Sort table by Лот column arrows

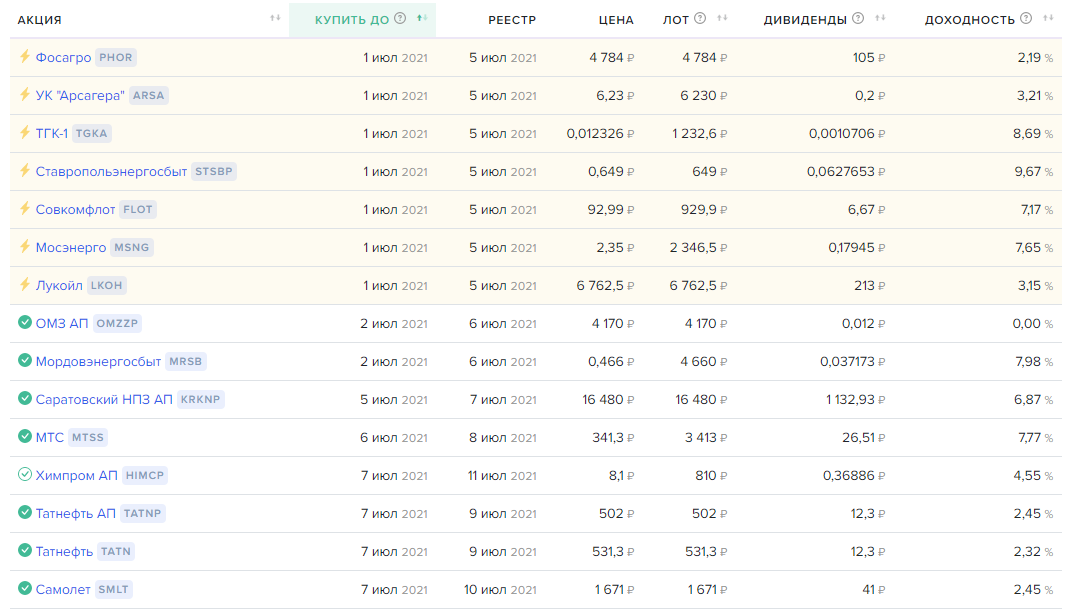tap(722, 18)
